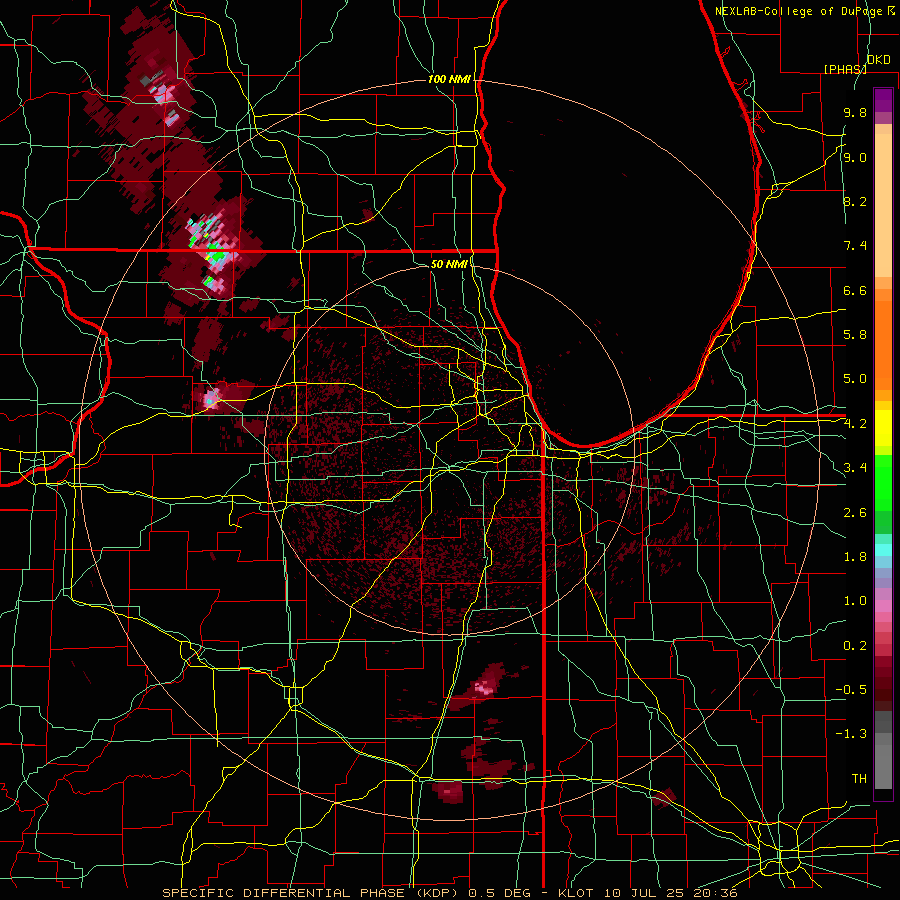
Task: Click the 5.8 legend value
Action: point(855,335)
